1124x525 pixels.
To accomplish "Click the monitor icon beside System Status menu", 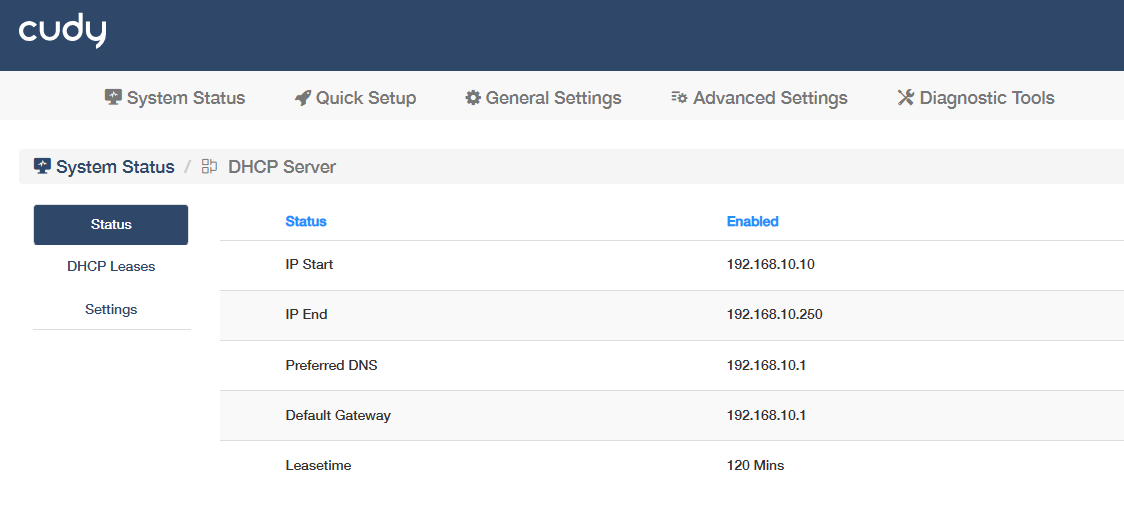I will tap(113, 98).
